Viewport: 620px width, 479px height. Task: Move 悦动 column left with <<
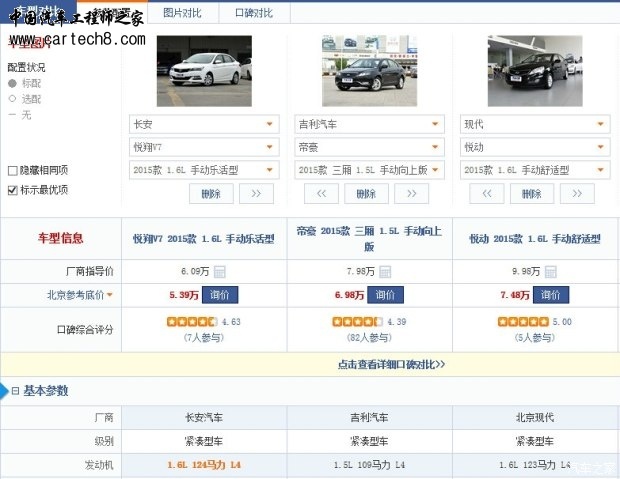pos(487,194)
